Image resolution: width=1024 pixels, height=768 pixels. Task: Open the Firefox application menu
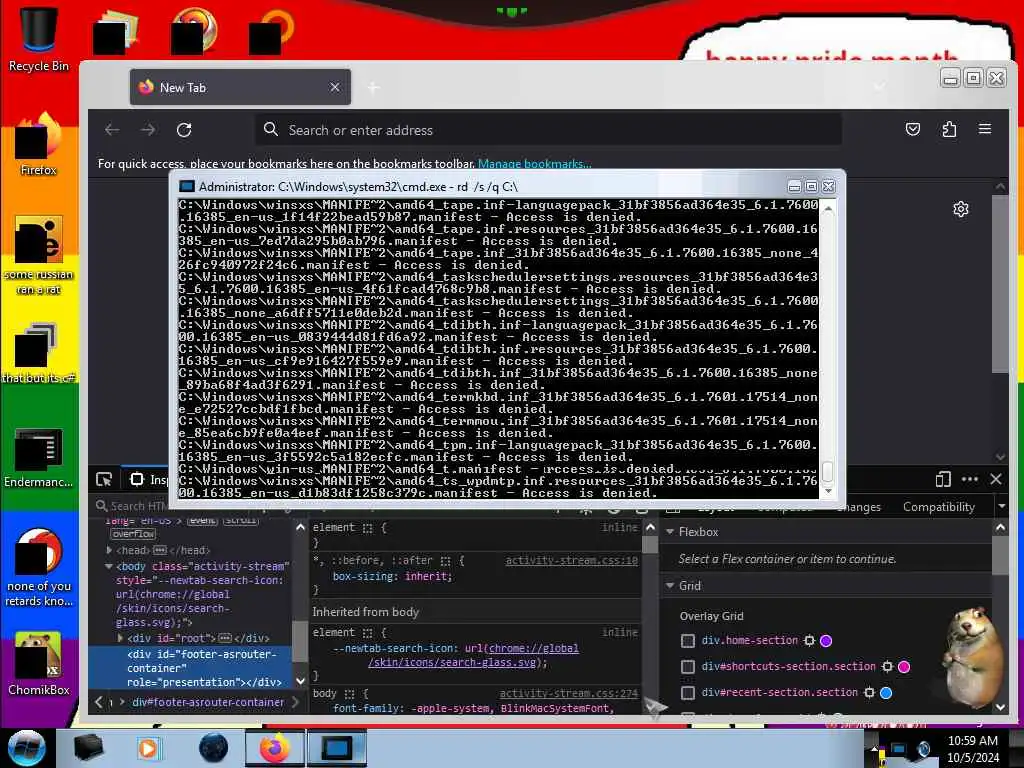[985, 129]
